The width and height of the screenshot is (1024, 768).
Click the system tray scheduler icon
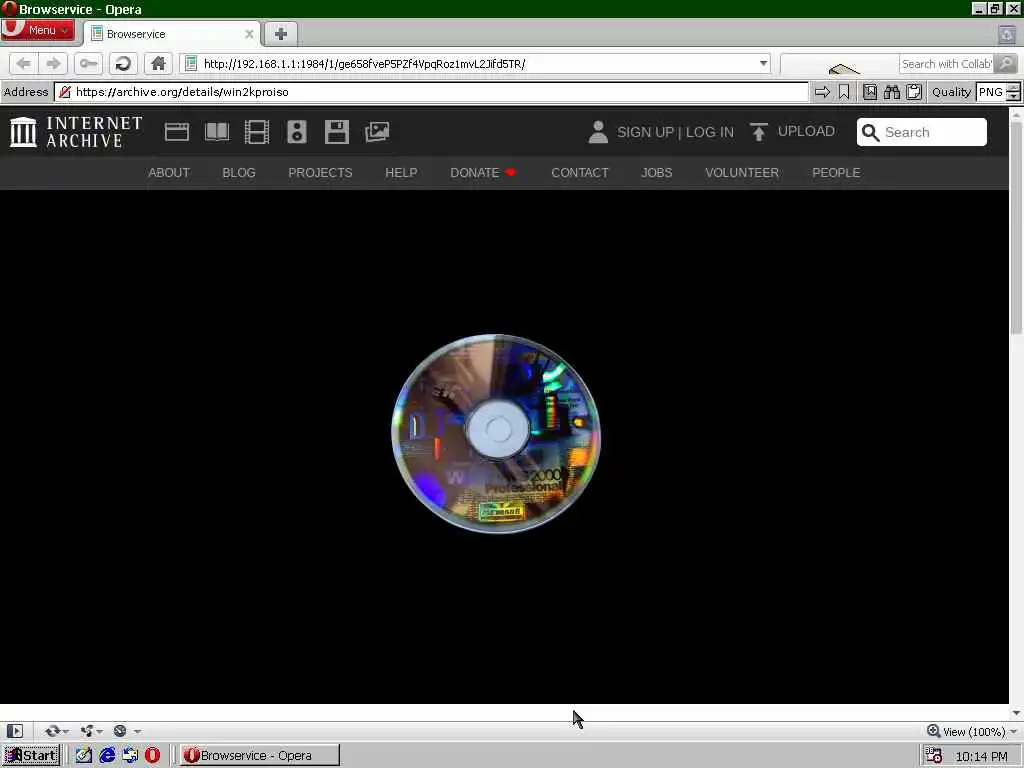pos(934,756)
